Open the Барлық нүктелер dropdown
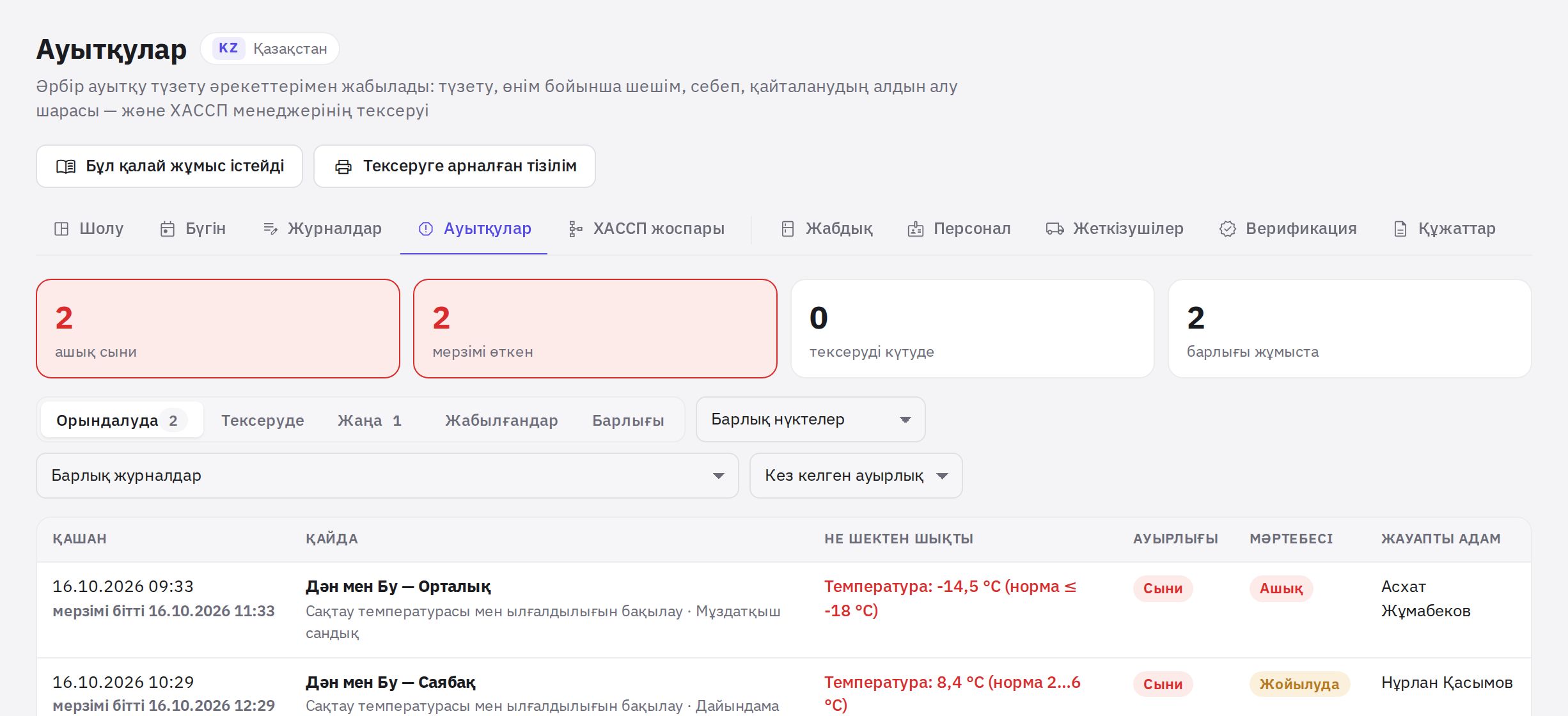The height and width of the screenshot is (716, 1568). (x=810, y=419)
